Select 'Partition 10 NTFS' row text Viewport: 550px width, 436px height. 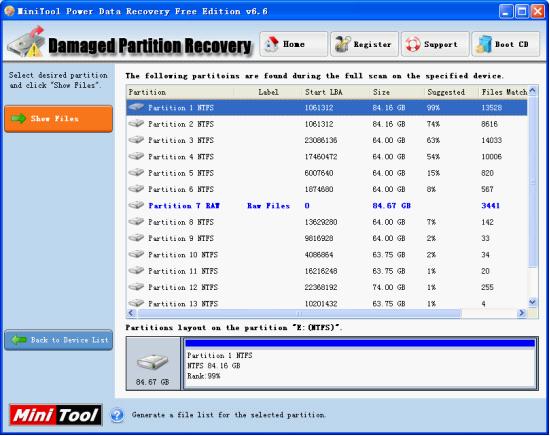(x=183, y=255)
